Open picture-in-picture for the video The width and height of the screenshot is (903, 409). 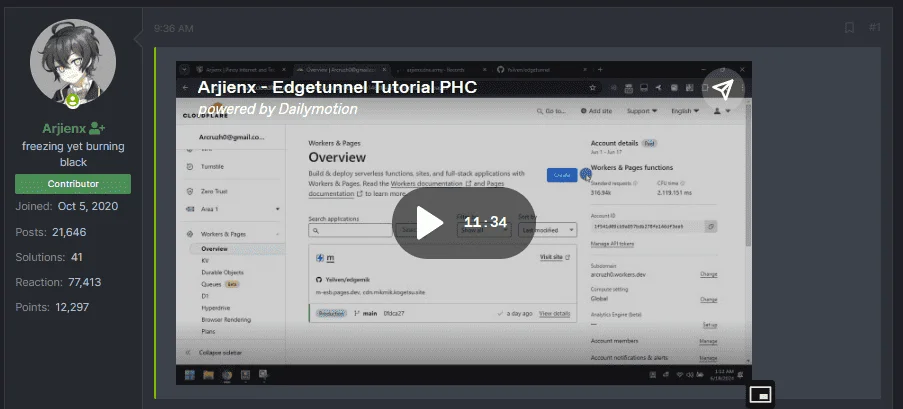click(761, 394)
